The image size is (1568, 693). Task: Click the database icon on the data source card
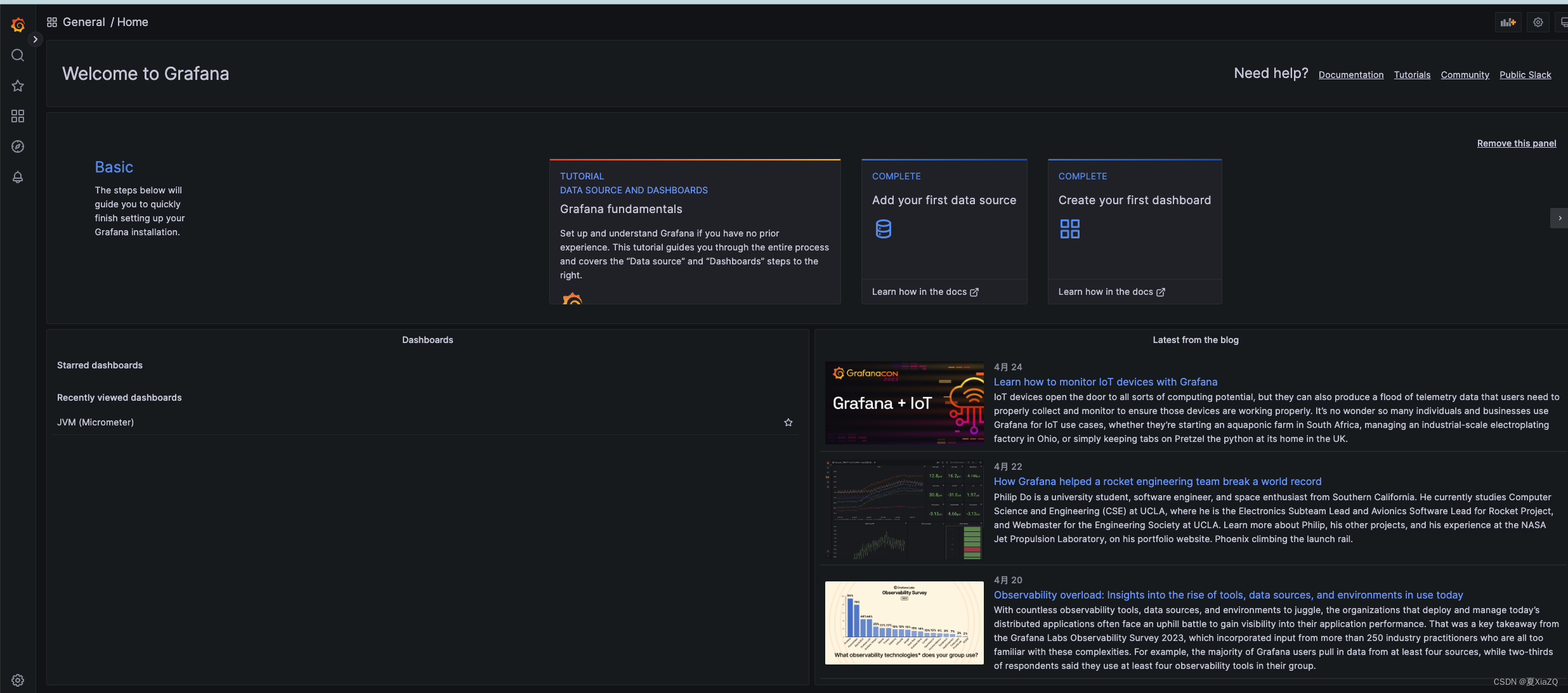pos(883,229)
